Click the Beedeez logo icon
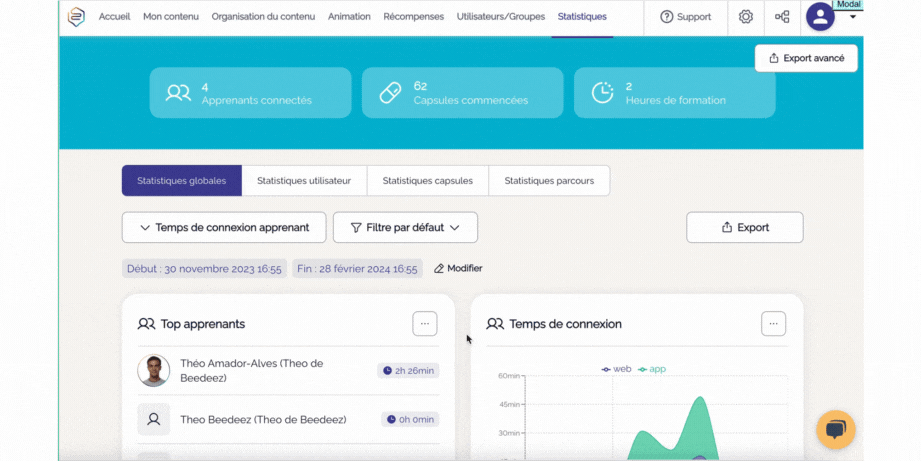 [76, 17]
